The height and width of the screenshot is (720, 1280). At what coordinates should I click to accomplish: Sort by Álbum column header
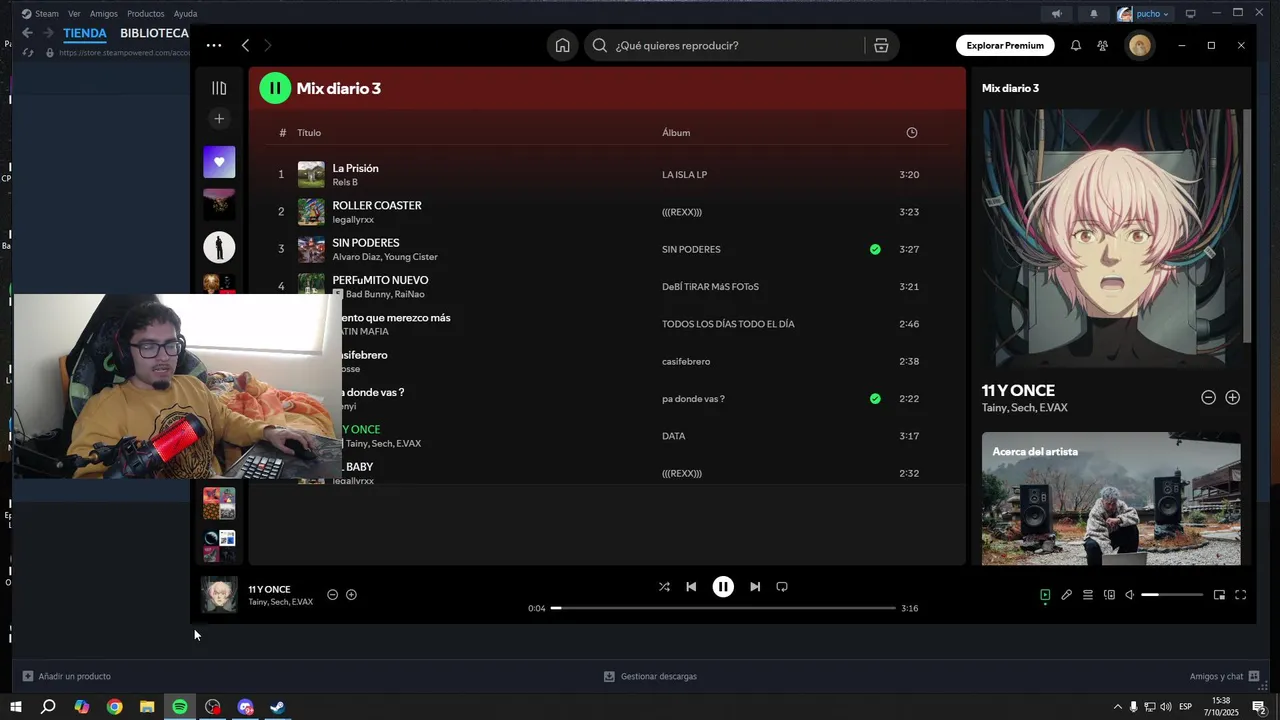pos(676,132)
